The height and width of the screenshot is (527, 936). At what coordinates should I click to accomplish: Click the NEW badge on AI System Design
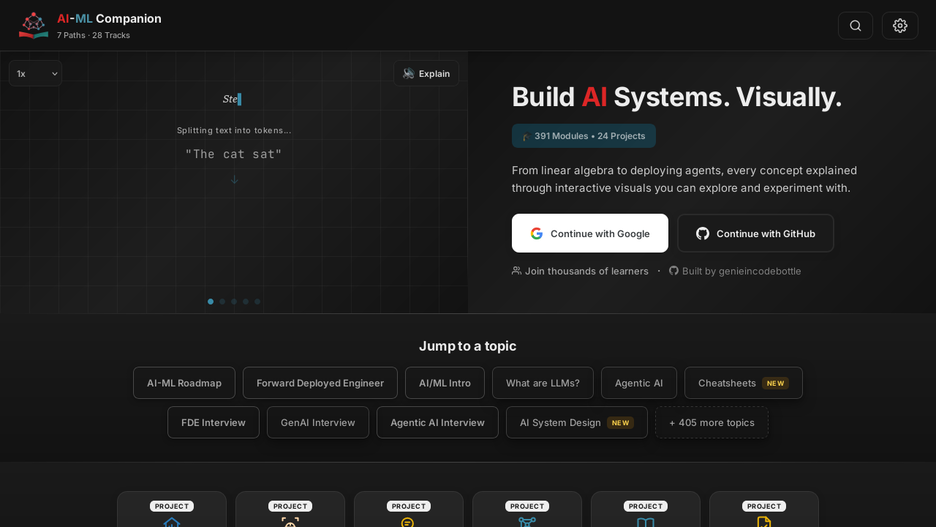pos(620,423)
